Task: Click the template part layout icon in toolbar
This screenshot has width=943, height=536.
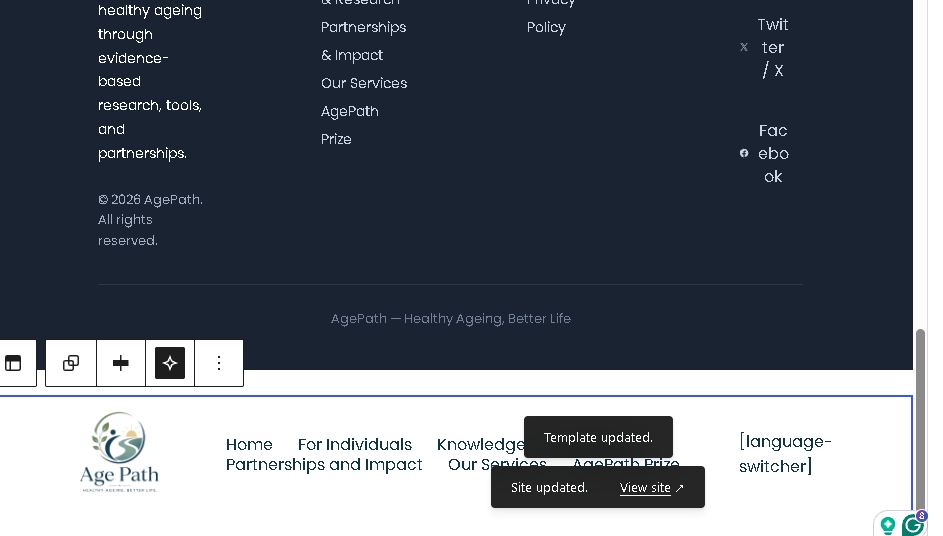Action: 13,363
